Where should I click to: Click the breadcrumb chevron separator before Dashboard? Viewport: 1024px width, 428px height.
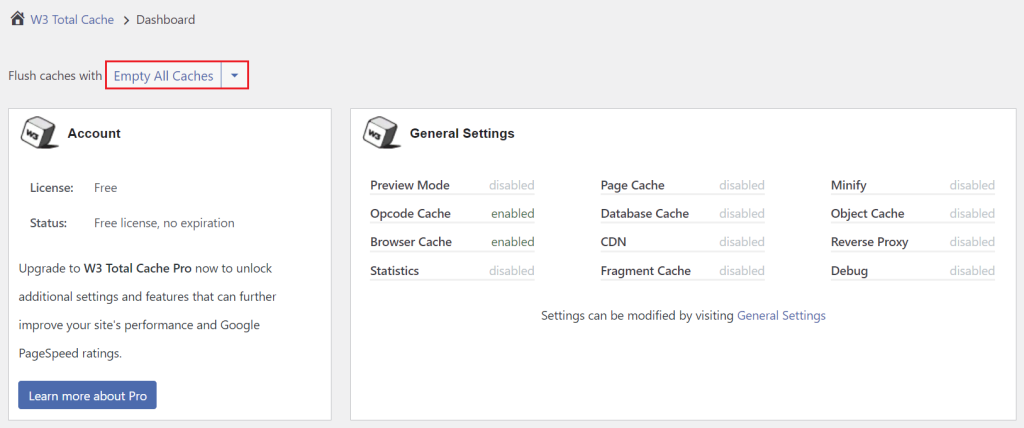tap(126, 20)
